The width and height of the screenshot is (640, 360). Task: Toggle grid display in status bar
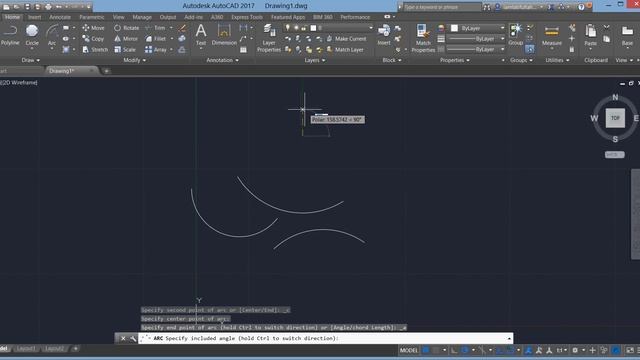pyautogui.click(x=426, y=350)
